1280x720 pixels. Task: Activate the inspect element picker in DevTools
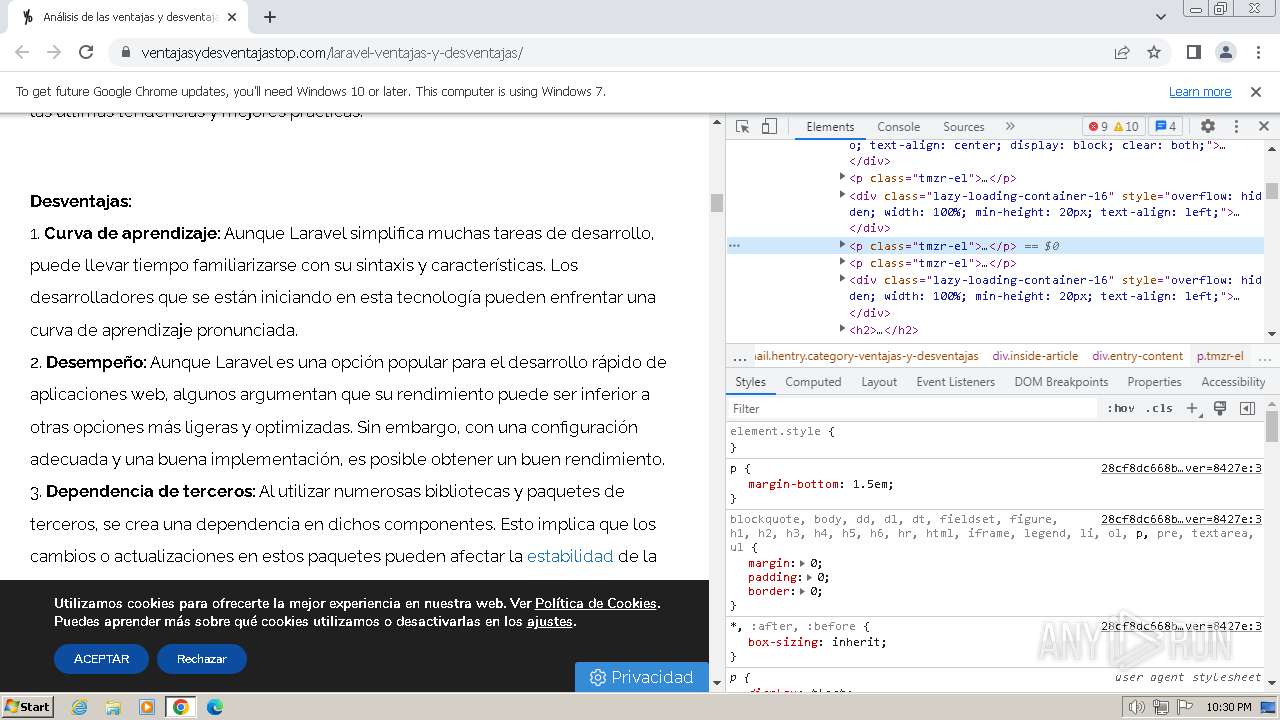[x=742, y=127]
